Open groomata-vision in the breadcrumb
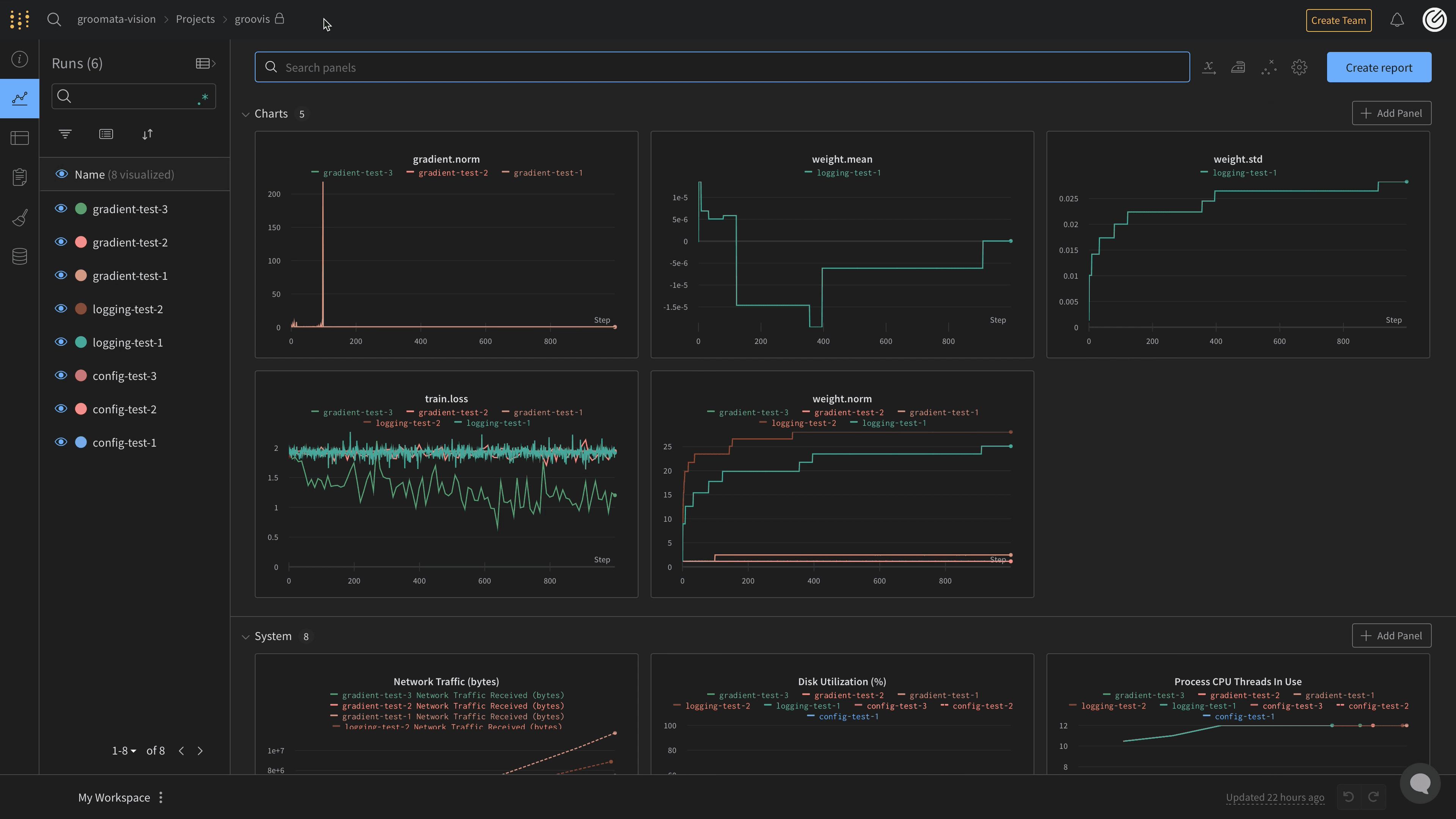Screen dimensions: 1456x819 point(116,19)
